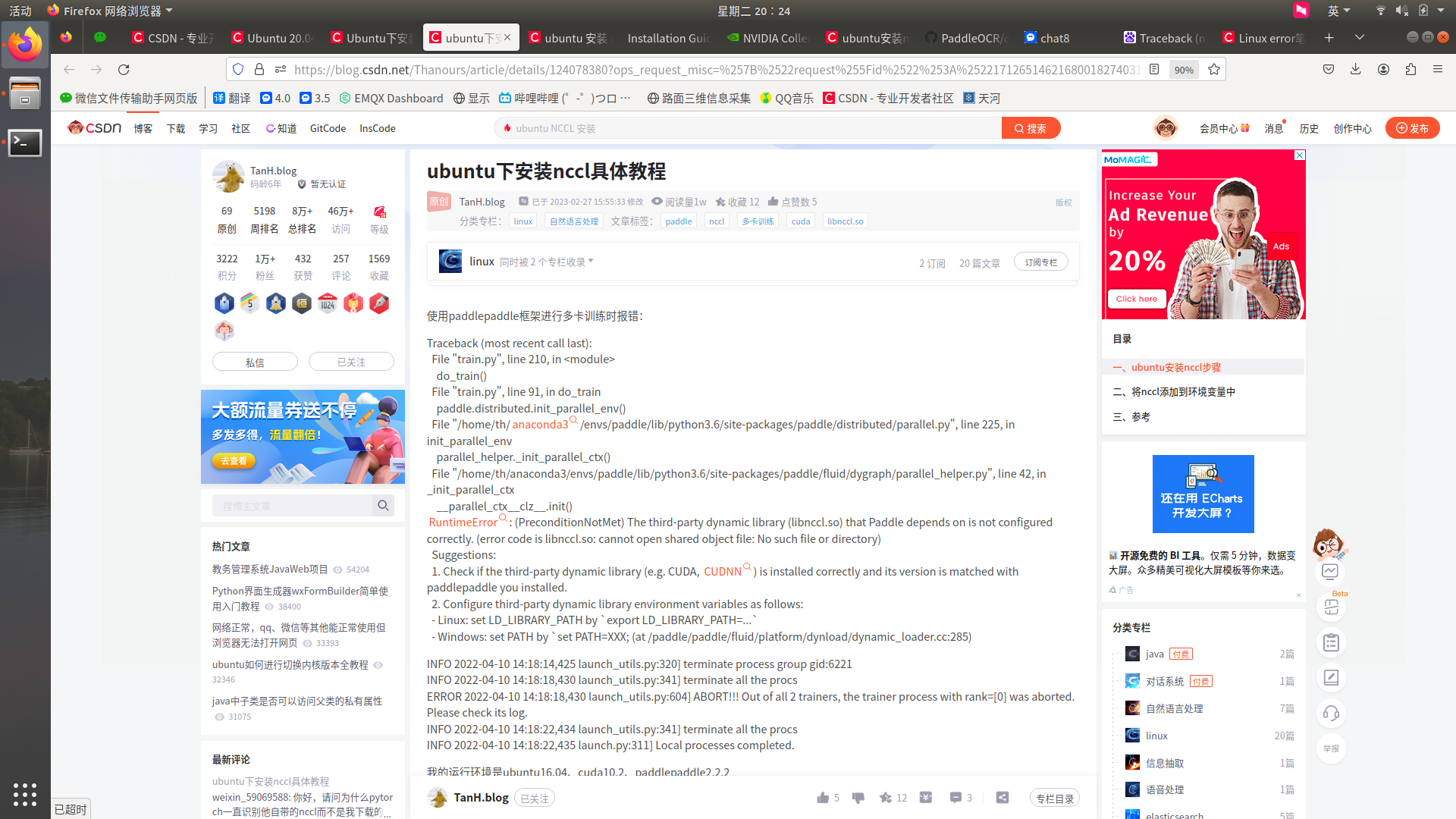Viewport: 1456px width, 819px height.
Task: Bookmark this page with the star icon
Action: coord(1214,70)
